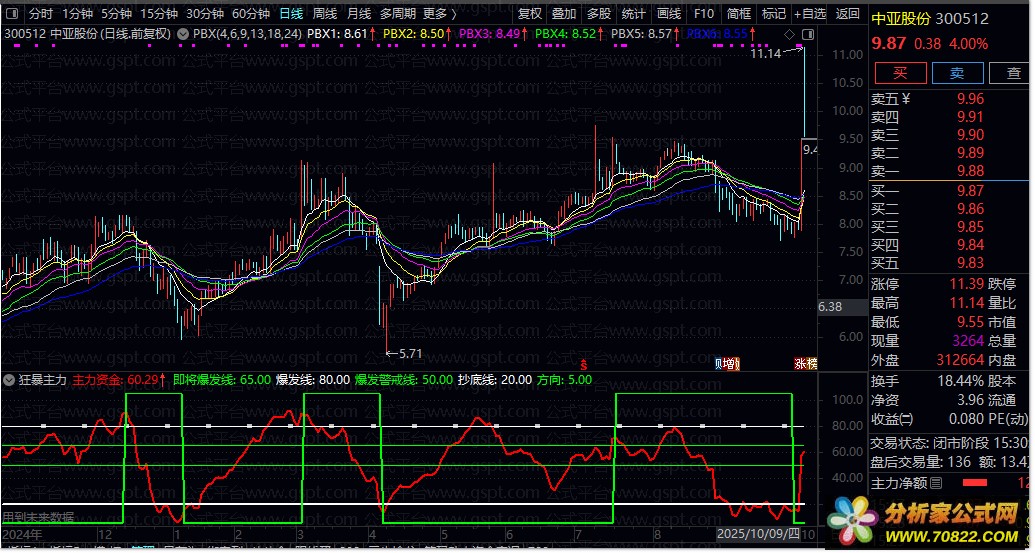Click the 涨榜 marker at chart bottom
This screenshot has height=553, width=1035.
(805, 363)
